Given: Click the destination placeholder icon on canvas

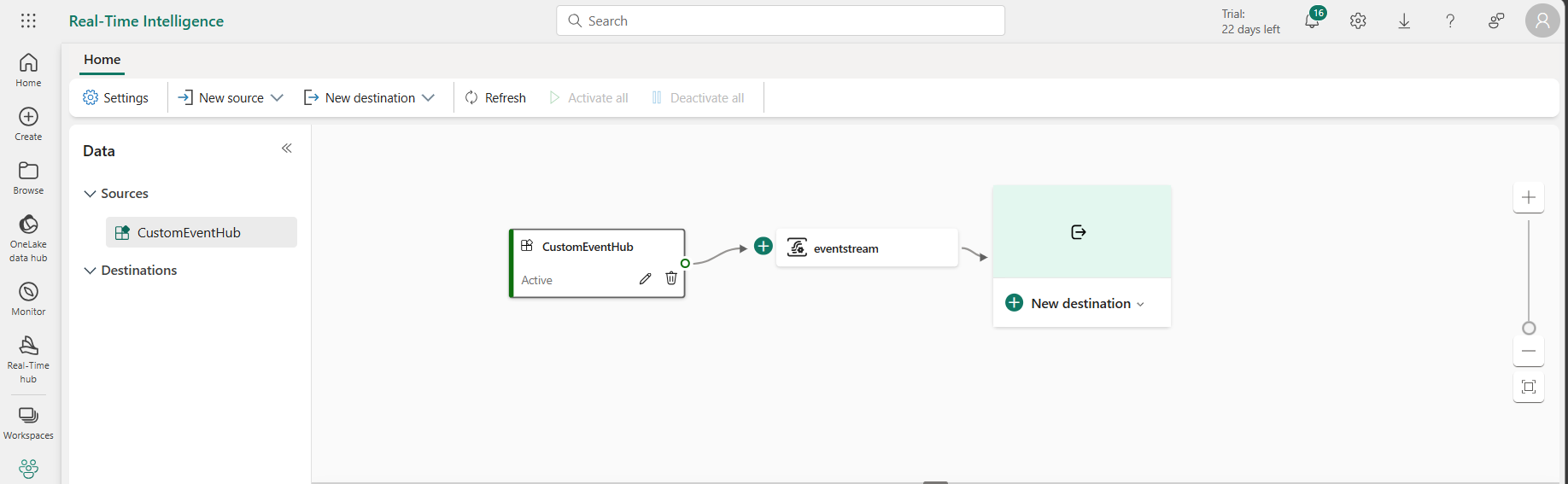Looking at the screenshot, I should tap(1079, 232).
